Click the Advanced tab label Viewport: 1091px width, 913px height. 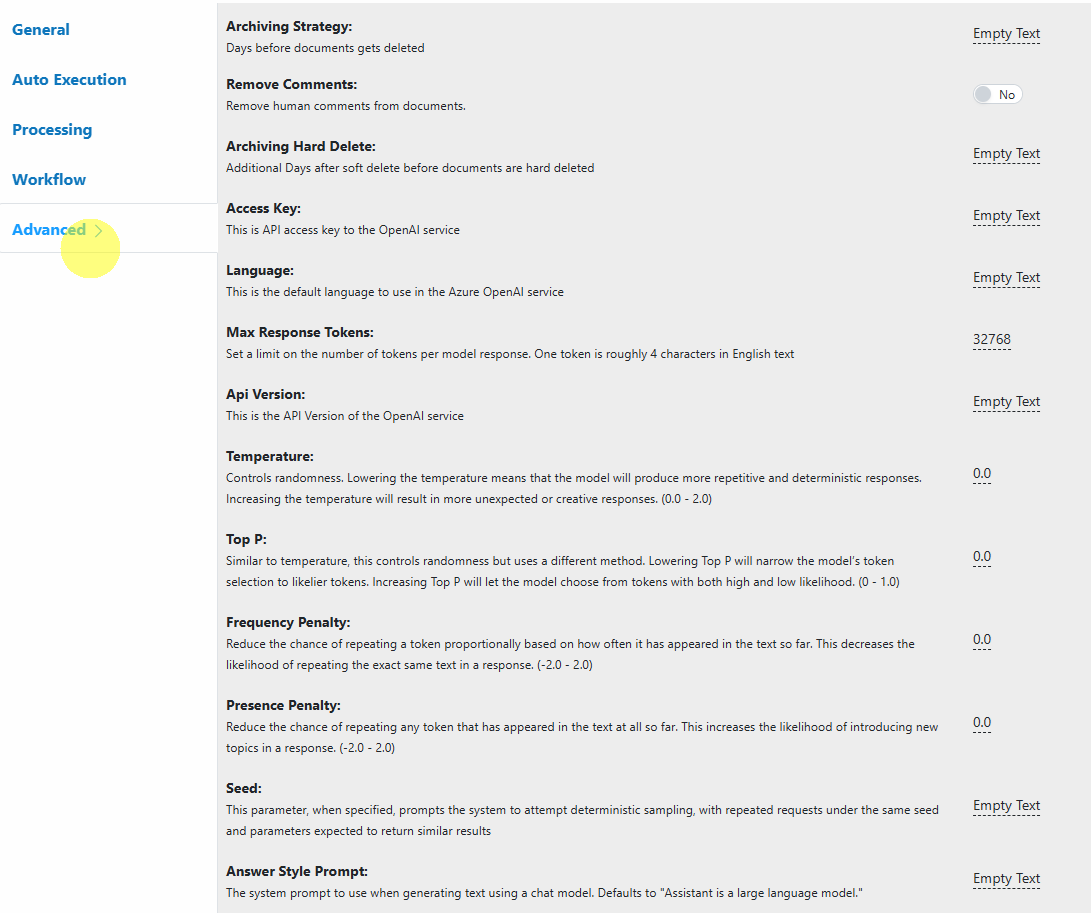pos(49,230)
